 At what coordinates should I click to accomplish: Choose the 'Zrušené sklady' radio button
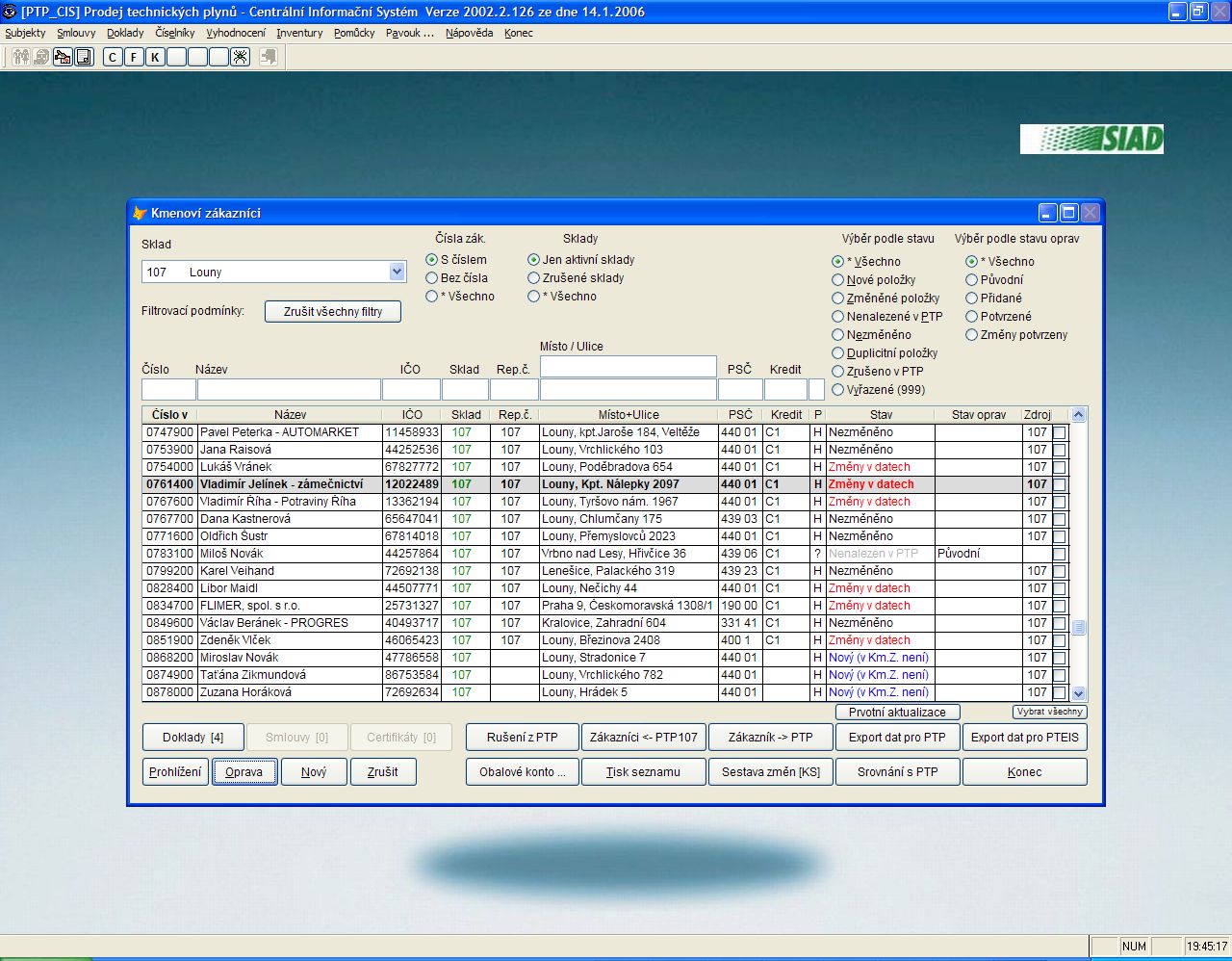[534, 278]
